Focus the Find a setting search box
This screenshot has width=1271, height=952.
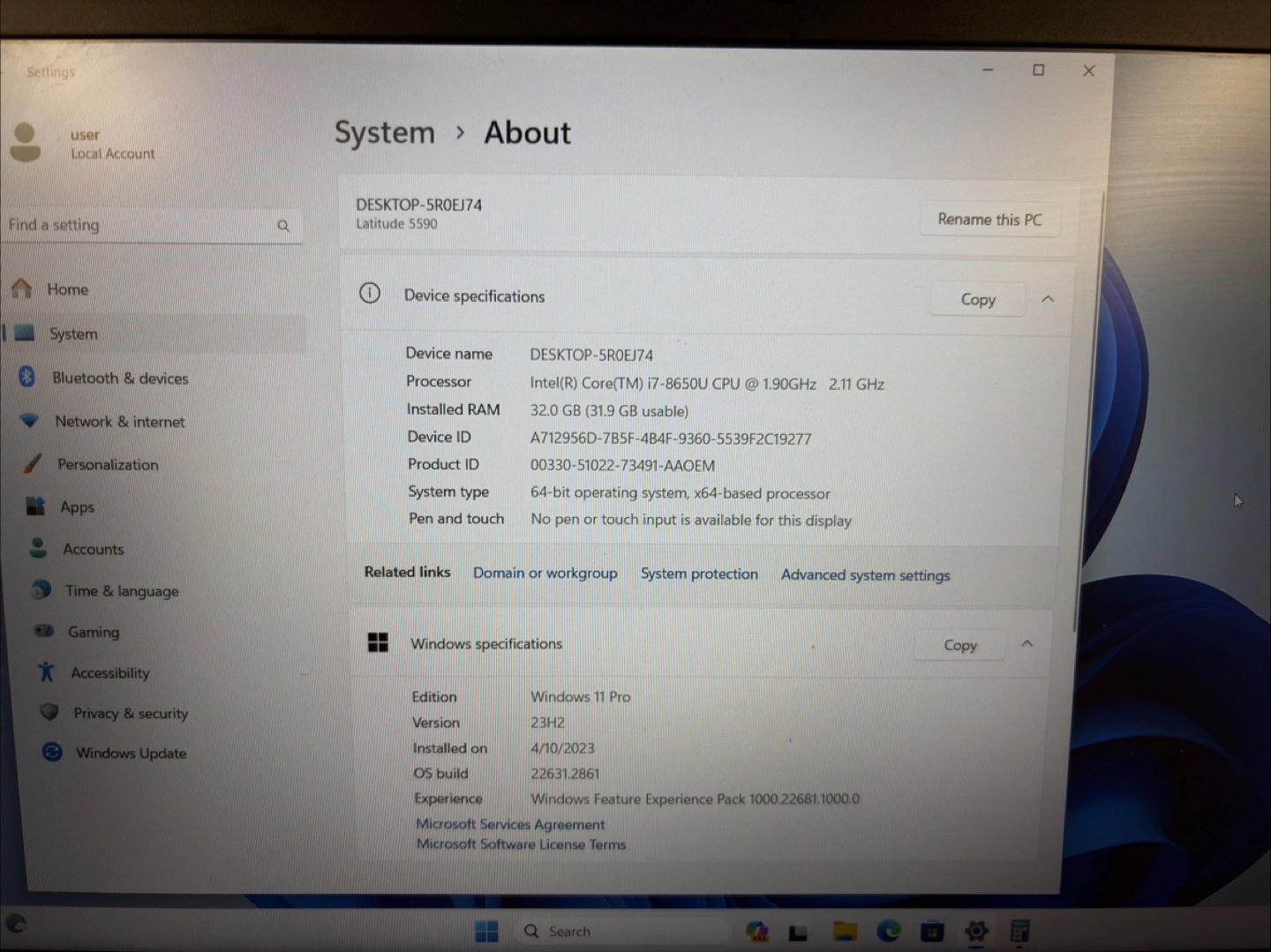point(152,225)
